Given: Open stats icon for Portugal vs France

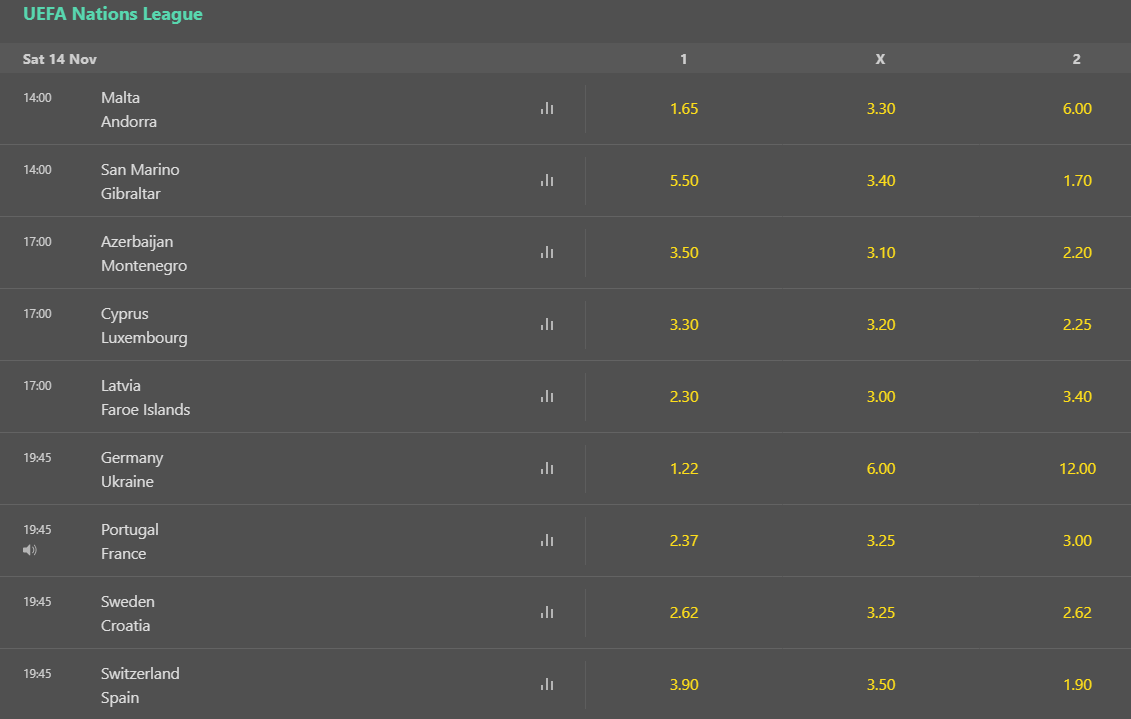Looking at the screenshot, I should point(547,540).
